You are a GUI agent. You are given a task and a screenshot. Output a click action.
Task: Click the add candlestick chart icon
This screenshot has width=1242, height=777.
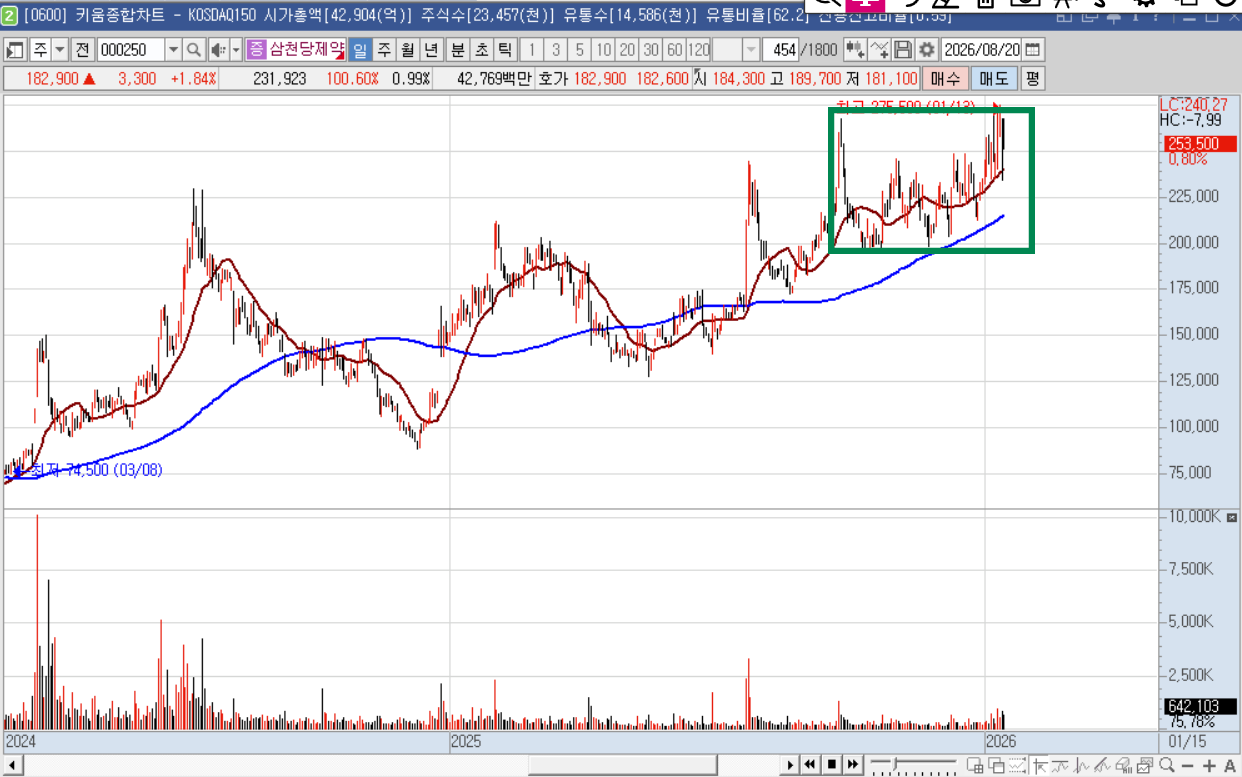point(855,50)
